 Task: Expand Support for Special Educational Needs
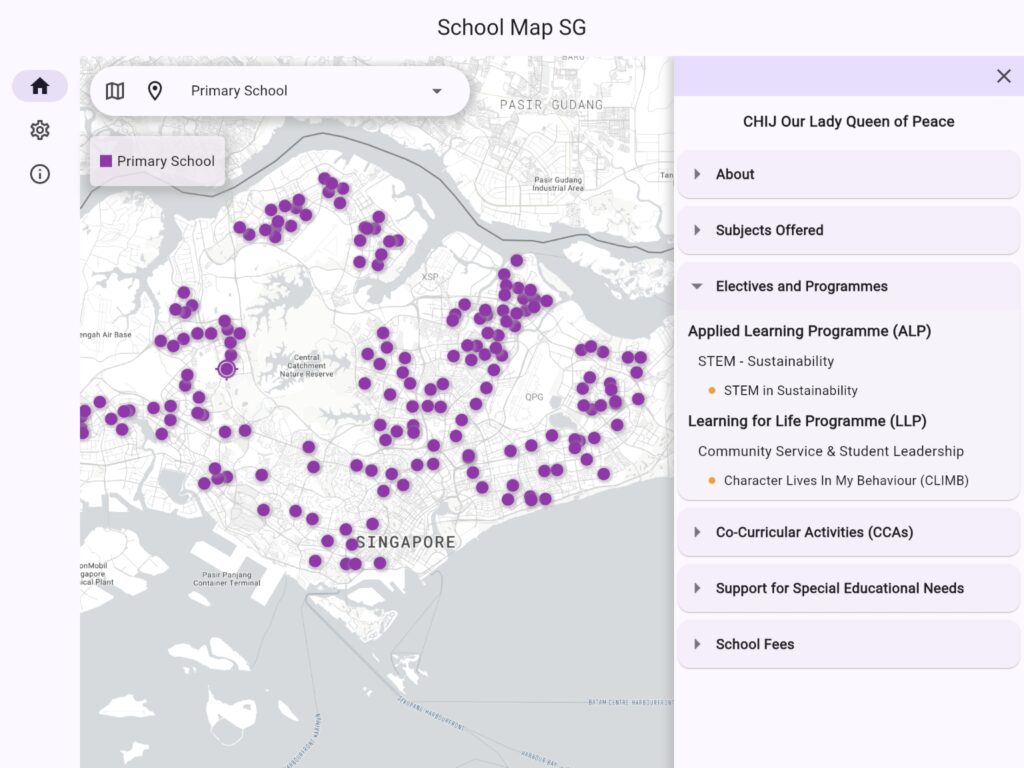tap(848, 588)
